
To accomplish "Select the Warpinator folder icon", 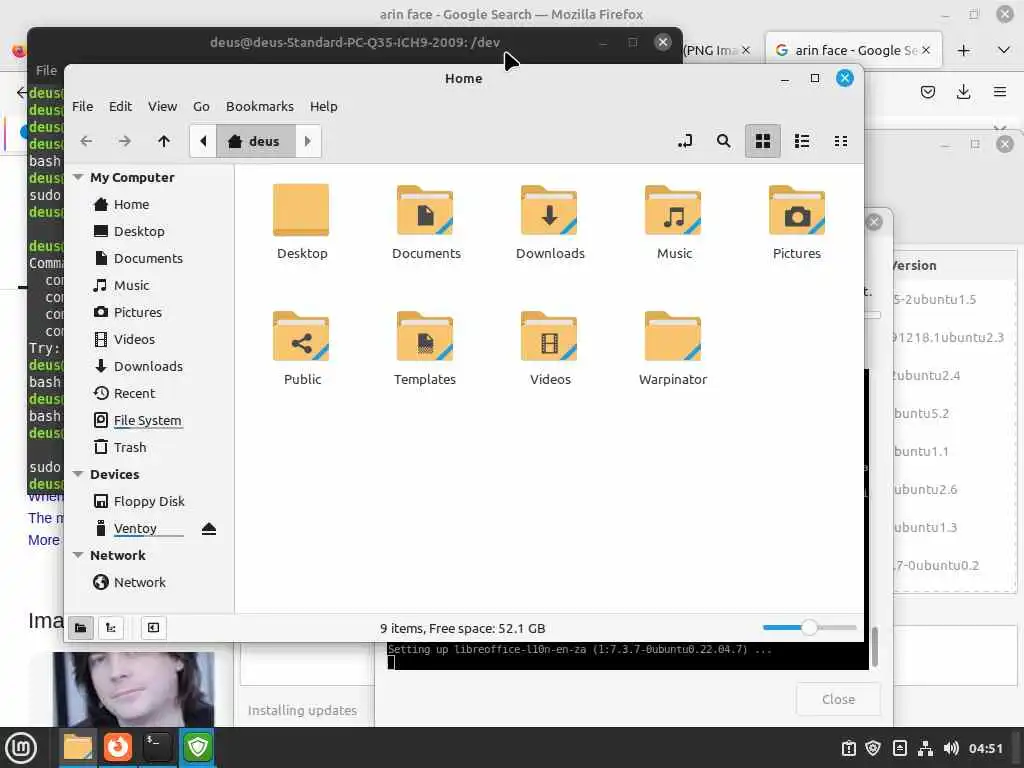I will [x=673, y=336].
